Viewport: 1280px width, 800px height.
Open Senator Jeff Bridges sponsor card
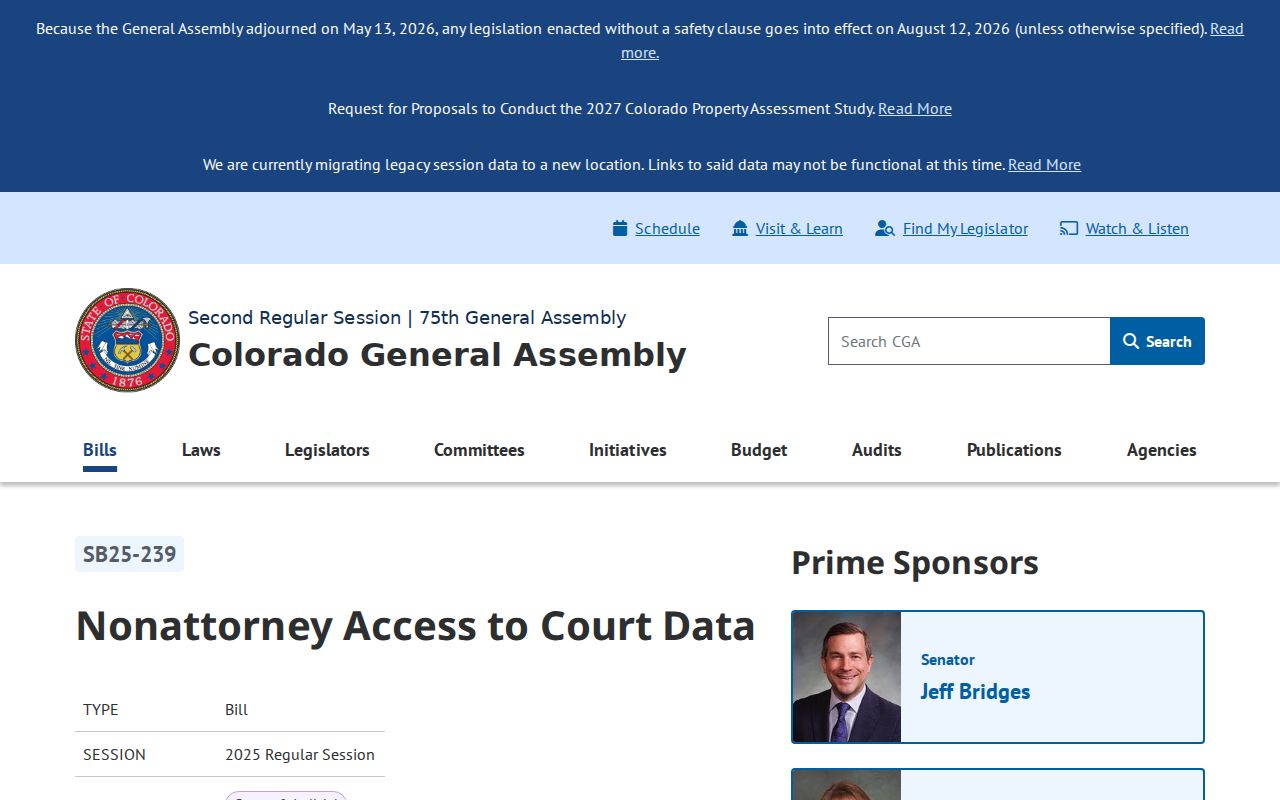pos(998,677)
